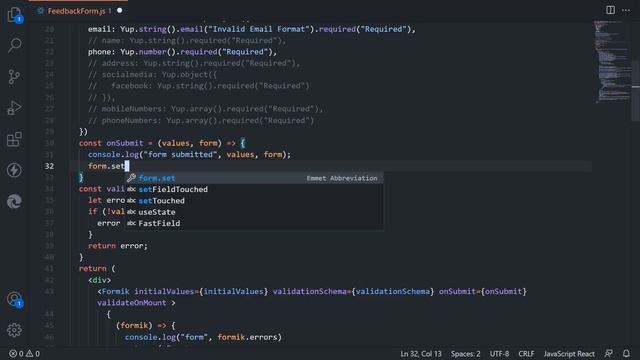Click the React file icon on FeedbackForm.js tab
640x360 pixels.
tap(40, 11)
